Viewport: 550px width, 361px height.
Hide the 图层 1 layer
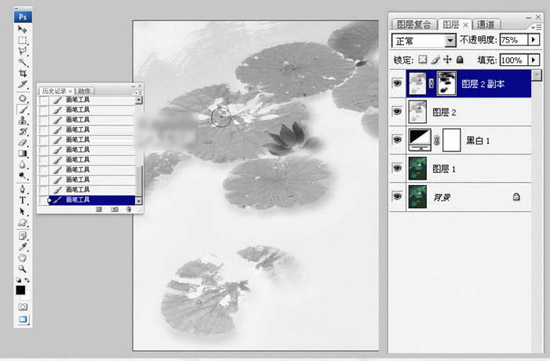tap(397, 168)
